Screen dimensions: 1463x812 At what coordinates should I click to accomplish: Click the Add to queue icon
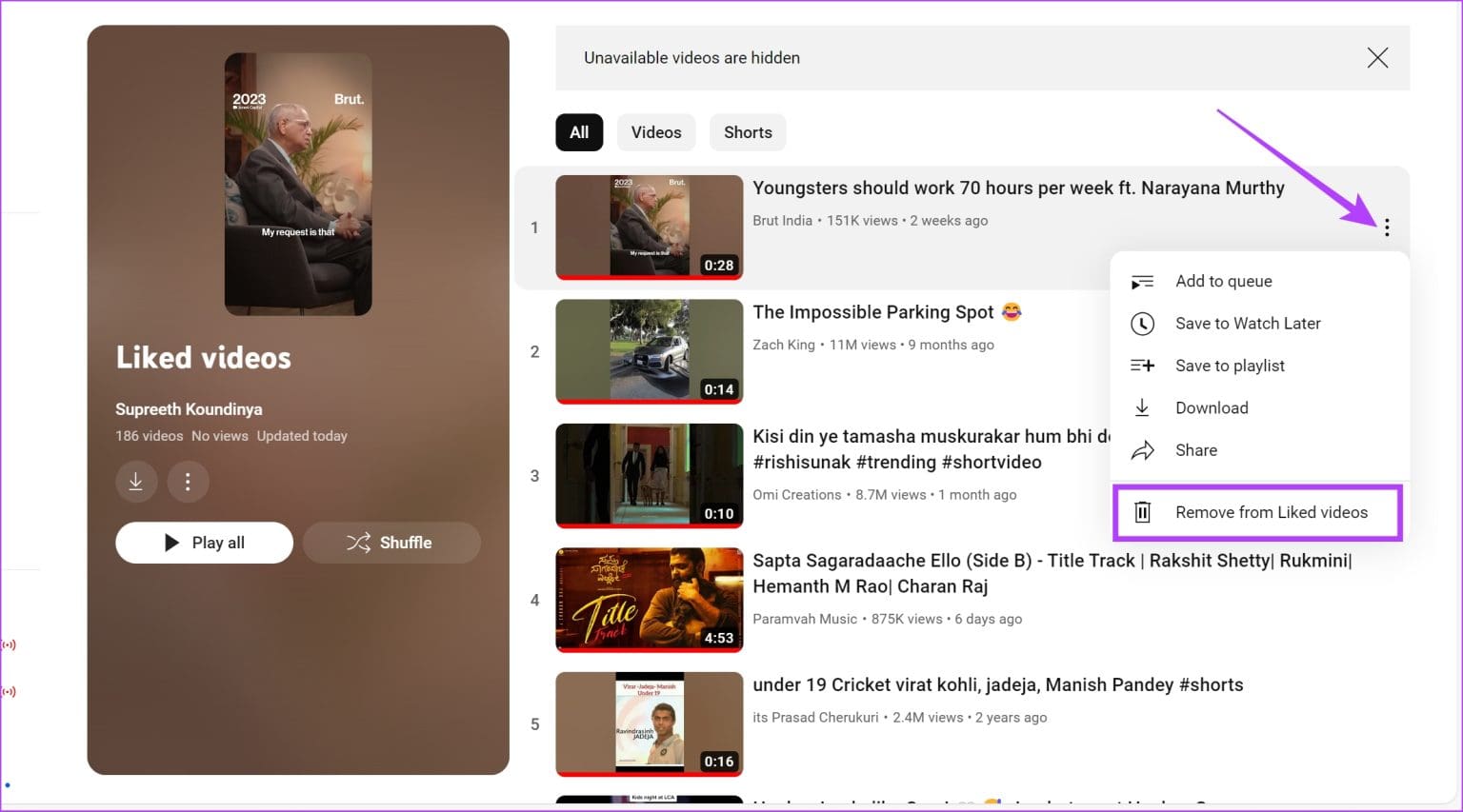(x=1142, y=281)
